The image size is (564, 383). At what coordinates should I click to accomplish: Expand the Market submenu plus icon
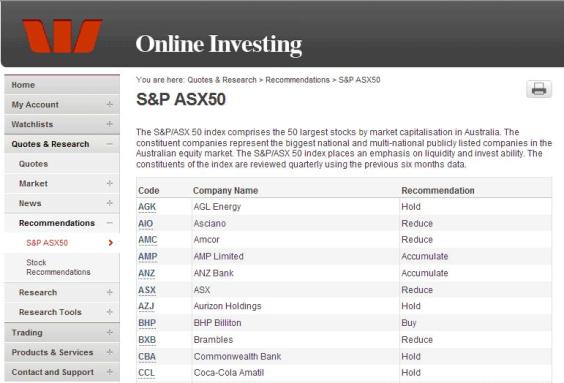tap(110, 183)
